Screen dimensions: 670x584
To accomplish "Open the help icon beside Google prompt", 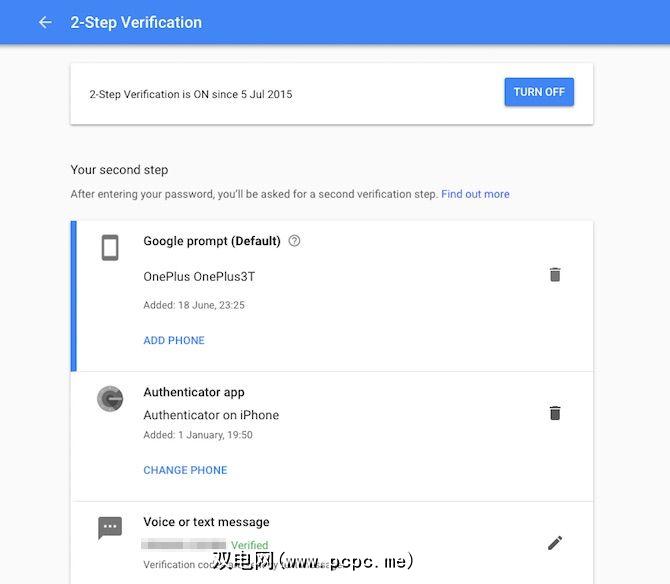I will 294,241.
